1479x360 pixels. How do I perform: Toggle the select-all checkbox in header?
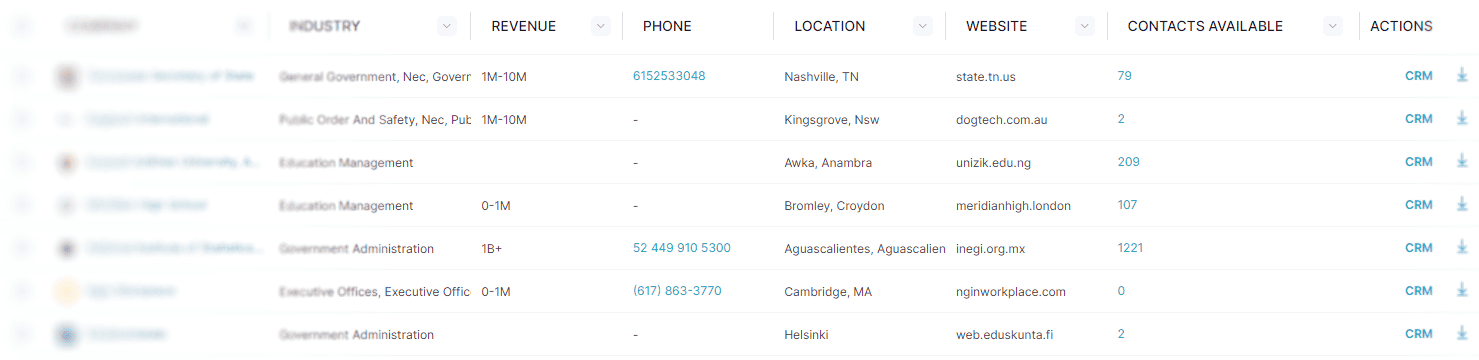(x=22, y=27)
